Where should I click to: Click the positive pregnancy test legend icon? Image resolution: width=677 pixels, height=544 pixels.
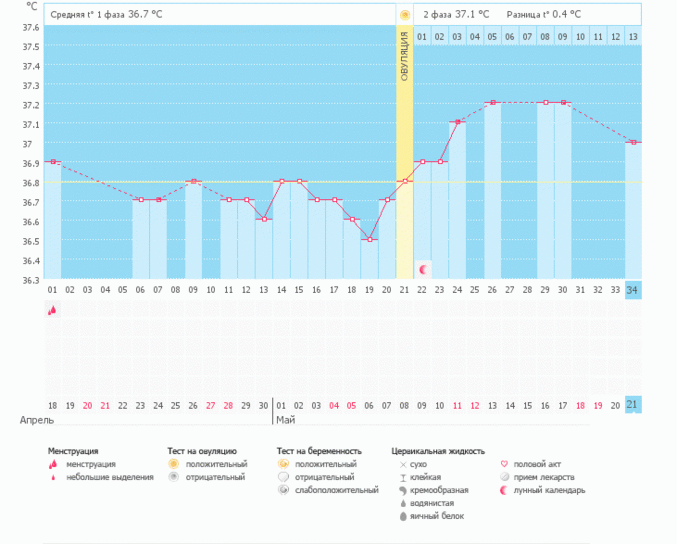[284, 465]
